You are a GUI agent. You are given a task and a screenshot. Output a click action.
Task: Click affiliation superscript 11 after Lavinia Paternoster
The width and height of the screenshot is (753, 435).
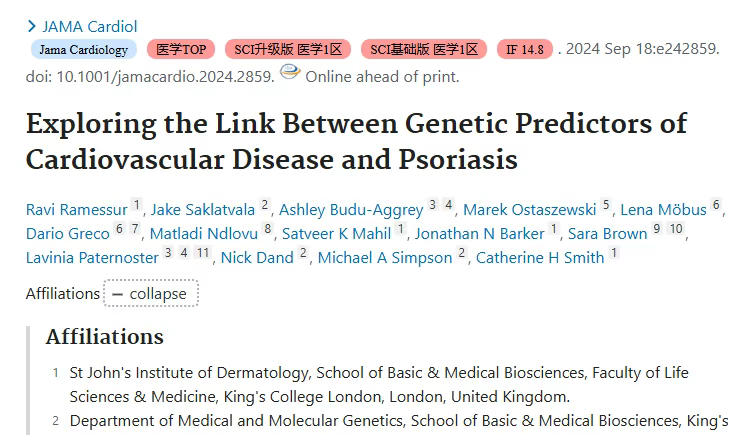(202, 253)
